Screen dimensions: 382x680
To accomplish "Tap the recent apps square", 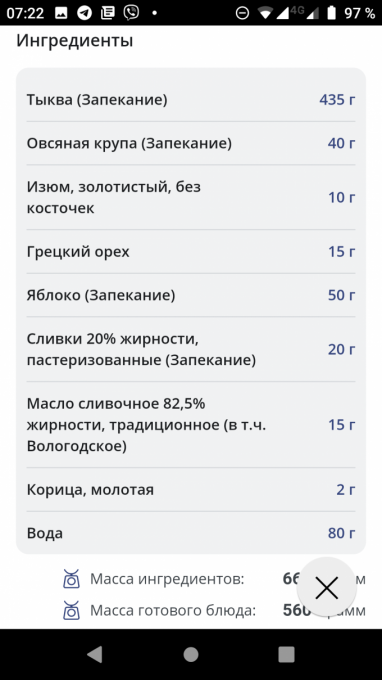I will point(286,654).
